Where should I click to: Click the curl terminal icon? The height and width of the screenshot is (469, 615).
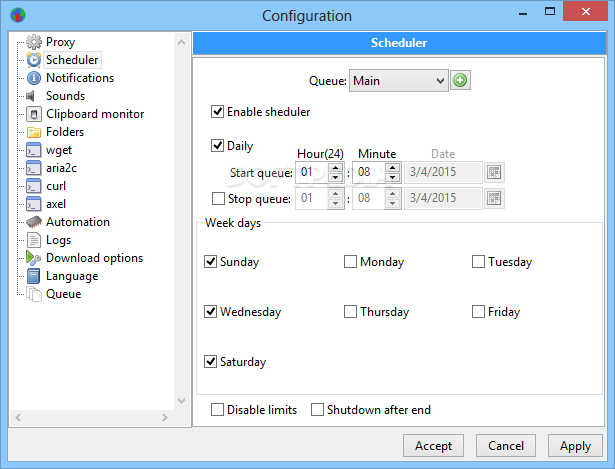point(34,186)
